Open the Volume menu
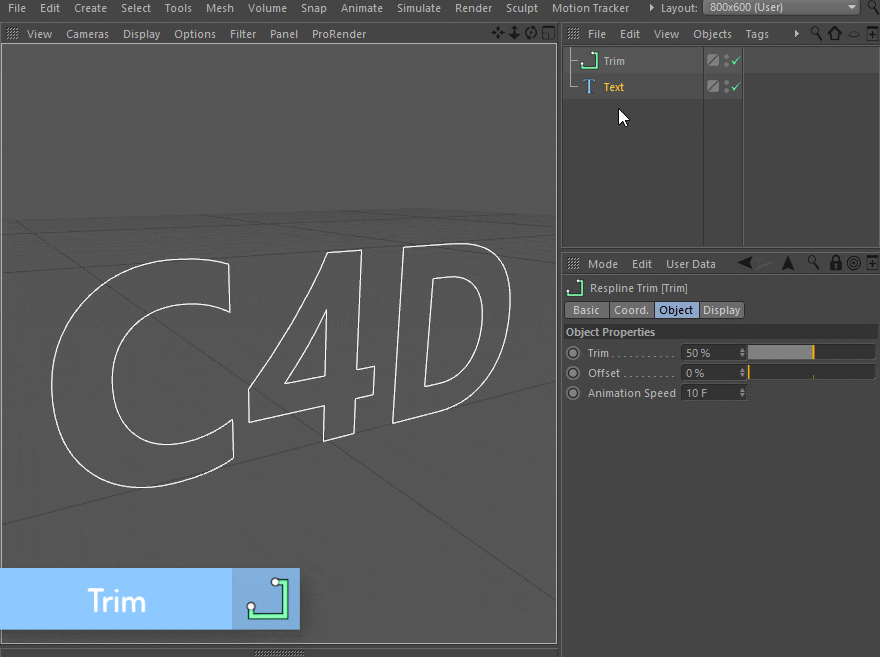 [x=267, y=8]
